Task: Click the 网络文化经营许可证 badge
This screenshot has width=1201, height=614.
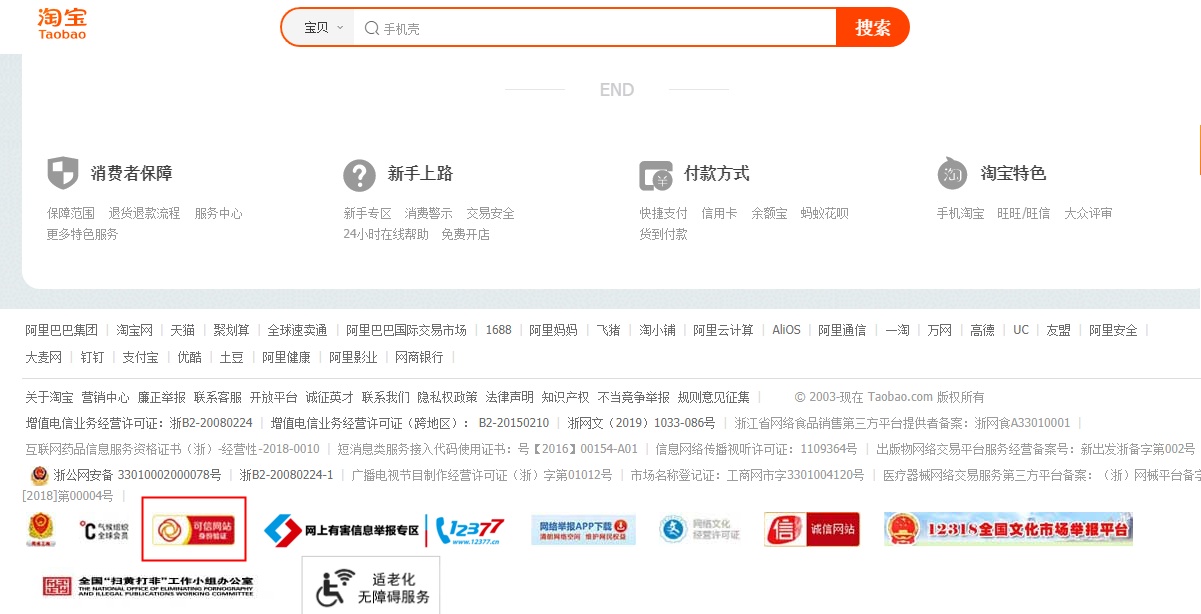Action: coord(700,529)
